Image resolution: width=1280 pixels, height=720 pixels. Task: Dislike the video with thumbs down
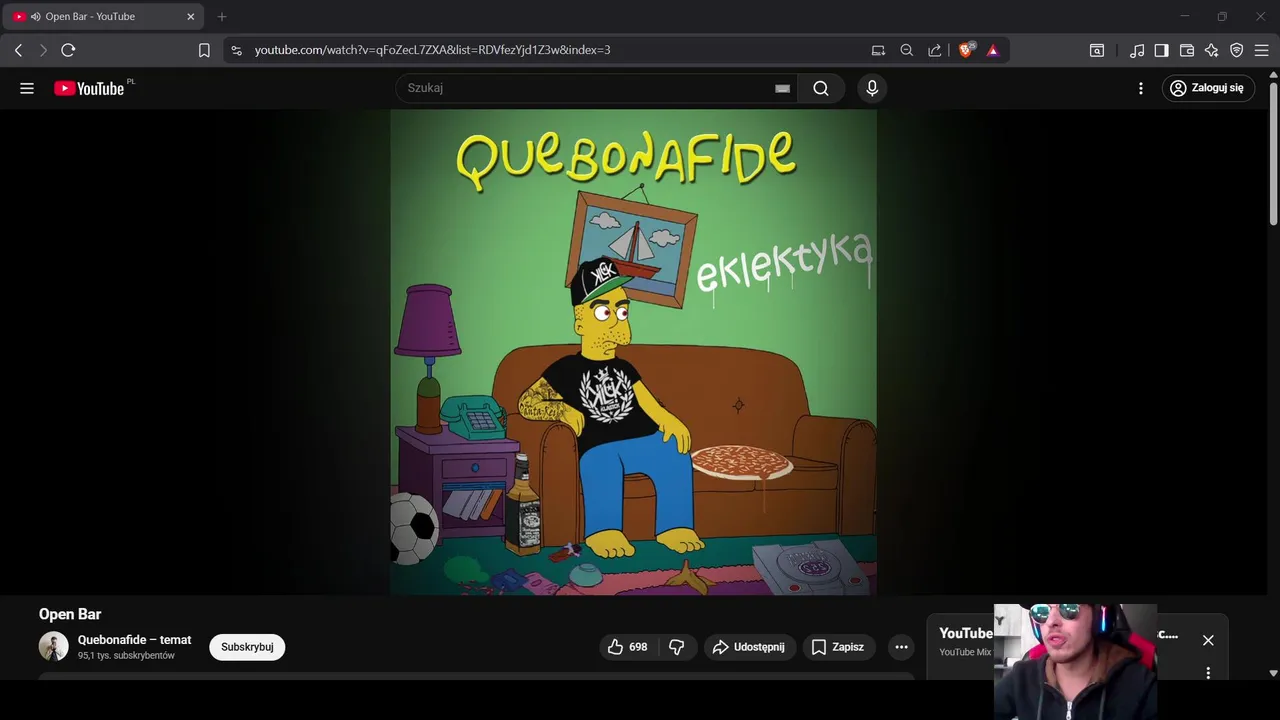pyautogui.click(x=676, y=647)
